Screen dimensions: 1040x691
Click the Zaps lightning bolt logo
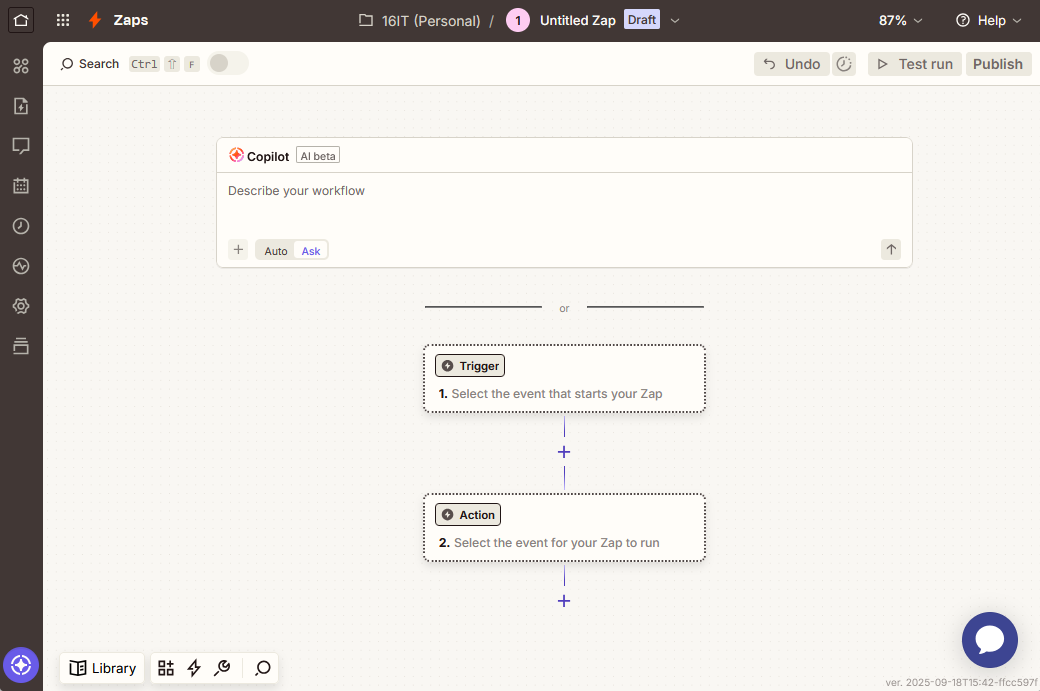tap(96, 21)
